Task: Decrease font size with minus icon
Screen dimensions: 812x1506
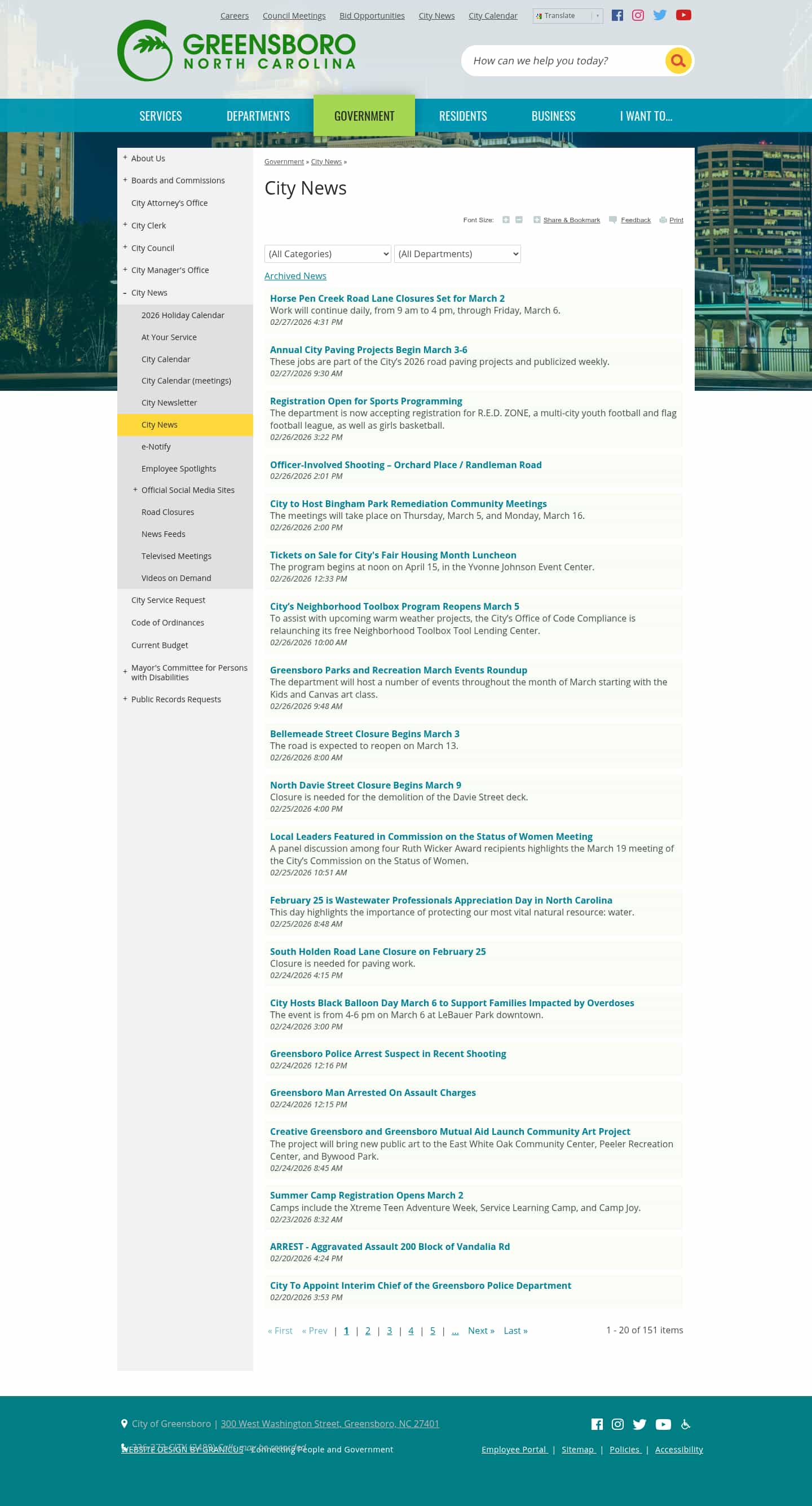Action: point(519,220)
